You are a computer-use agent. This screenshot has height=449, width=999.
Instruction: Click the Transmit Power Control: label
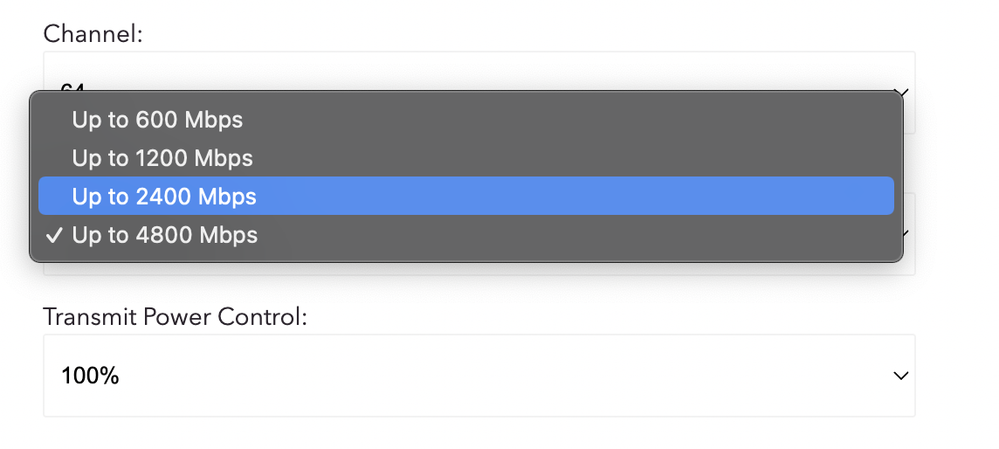point(174,317)
